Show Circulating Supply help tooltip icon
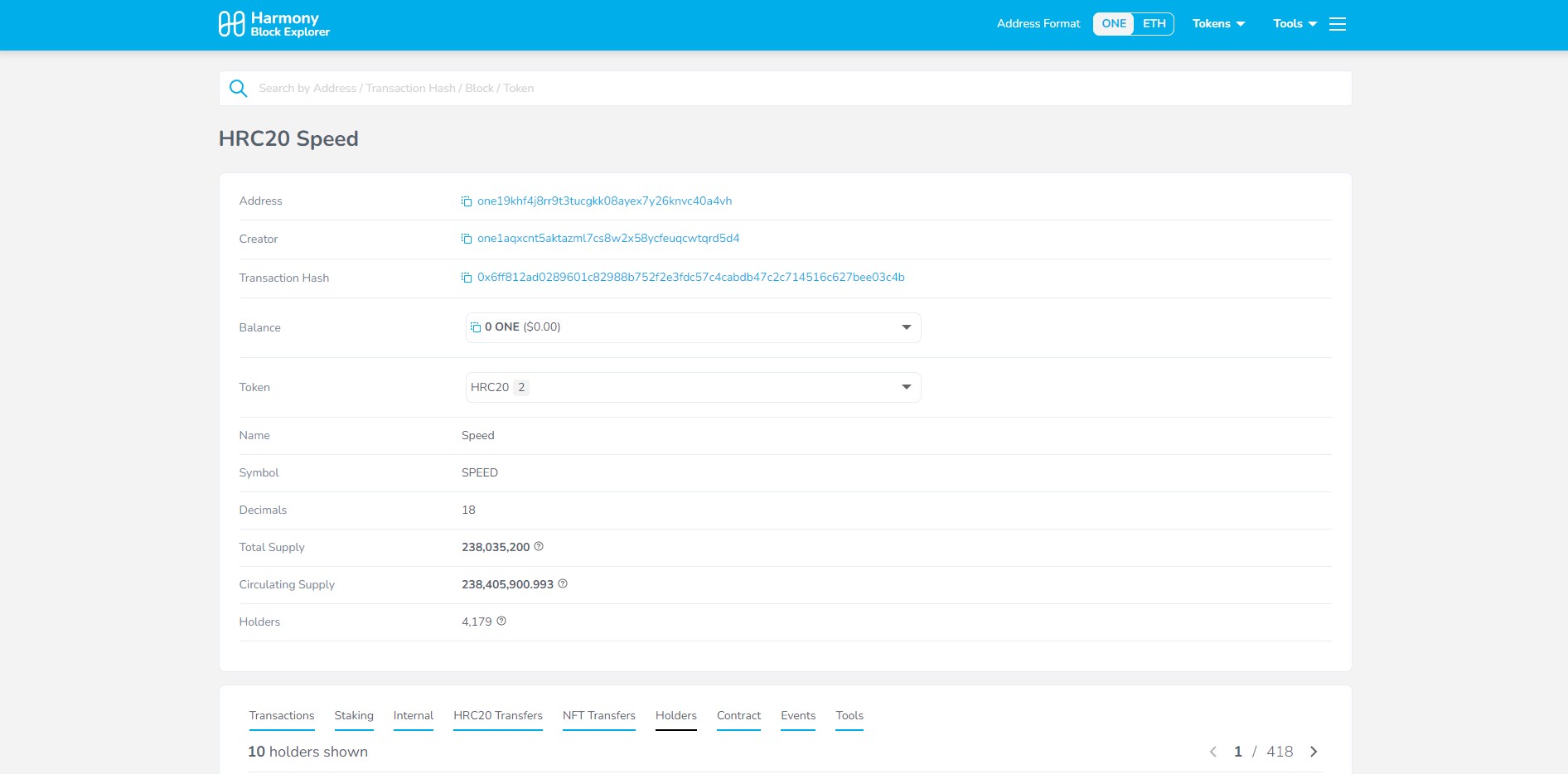The height and width of the screenshot is (774, 1568). [563, 584]
